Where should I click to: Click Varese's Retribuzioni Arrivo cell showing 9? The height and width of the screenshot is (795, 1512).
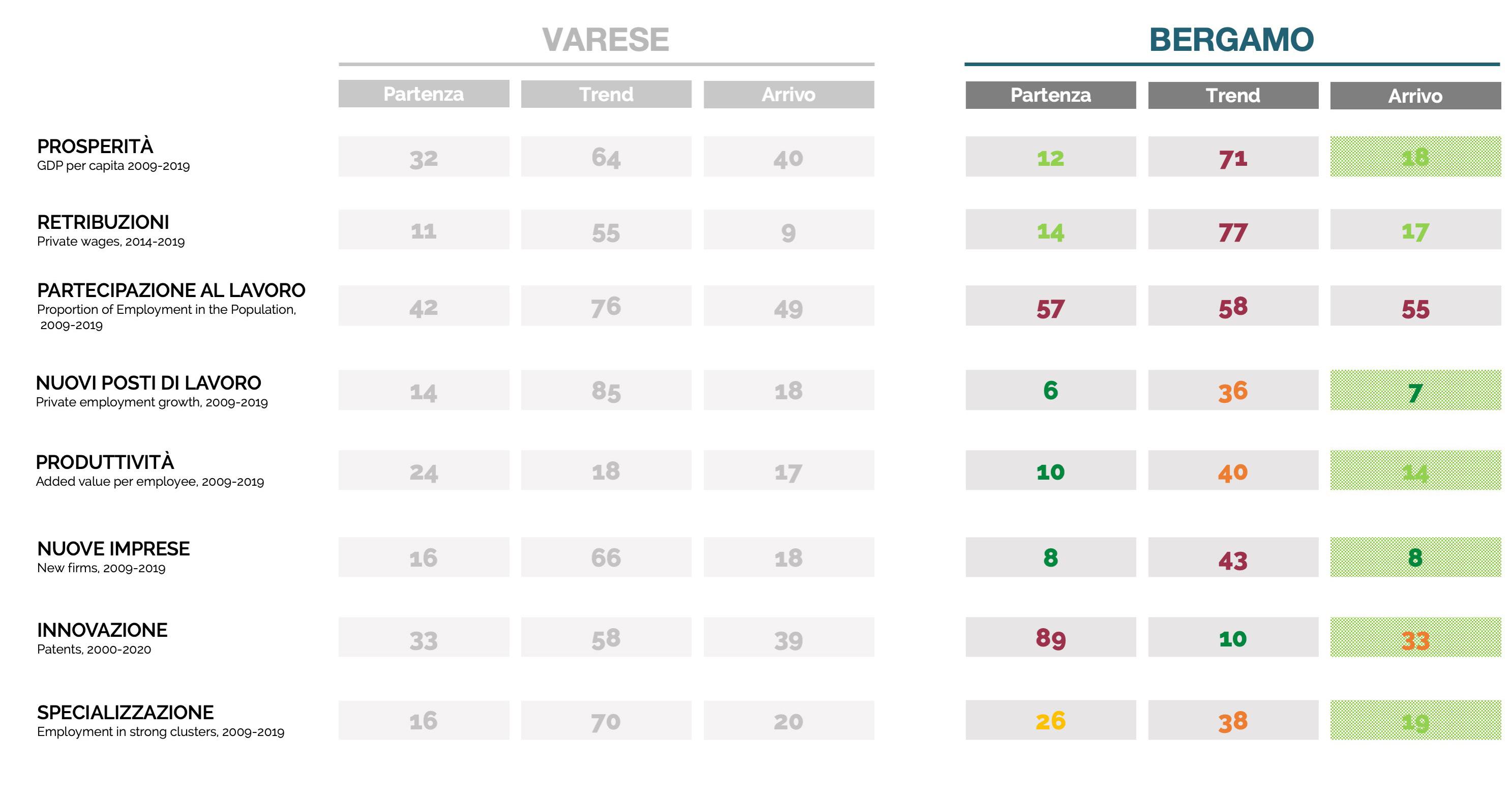(x=788, y=230)
